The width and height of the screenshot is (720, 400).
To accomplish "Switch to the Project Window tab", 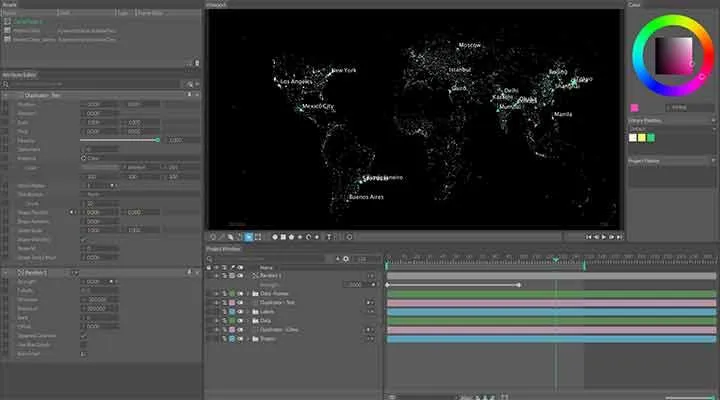I will pos(224,249).
